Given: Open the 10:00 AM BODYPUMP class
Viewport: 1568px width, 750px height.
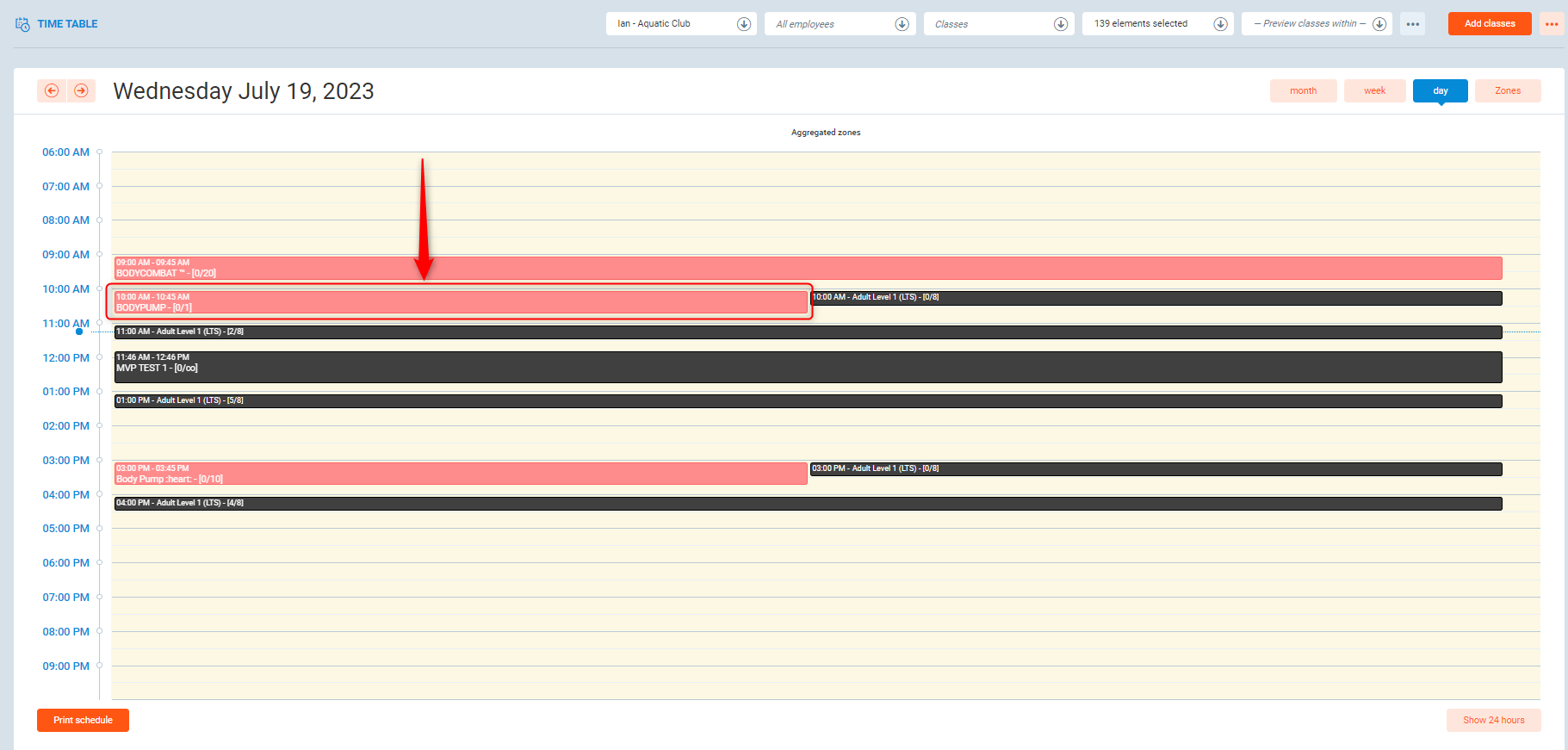Looking at the screenshot, I should [461, 302].
